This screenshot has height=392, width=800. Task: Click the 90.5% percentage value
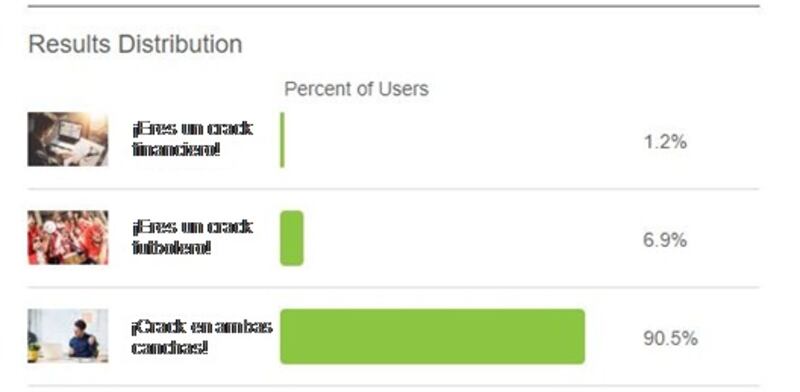(x=670, y=338)
